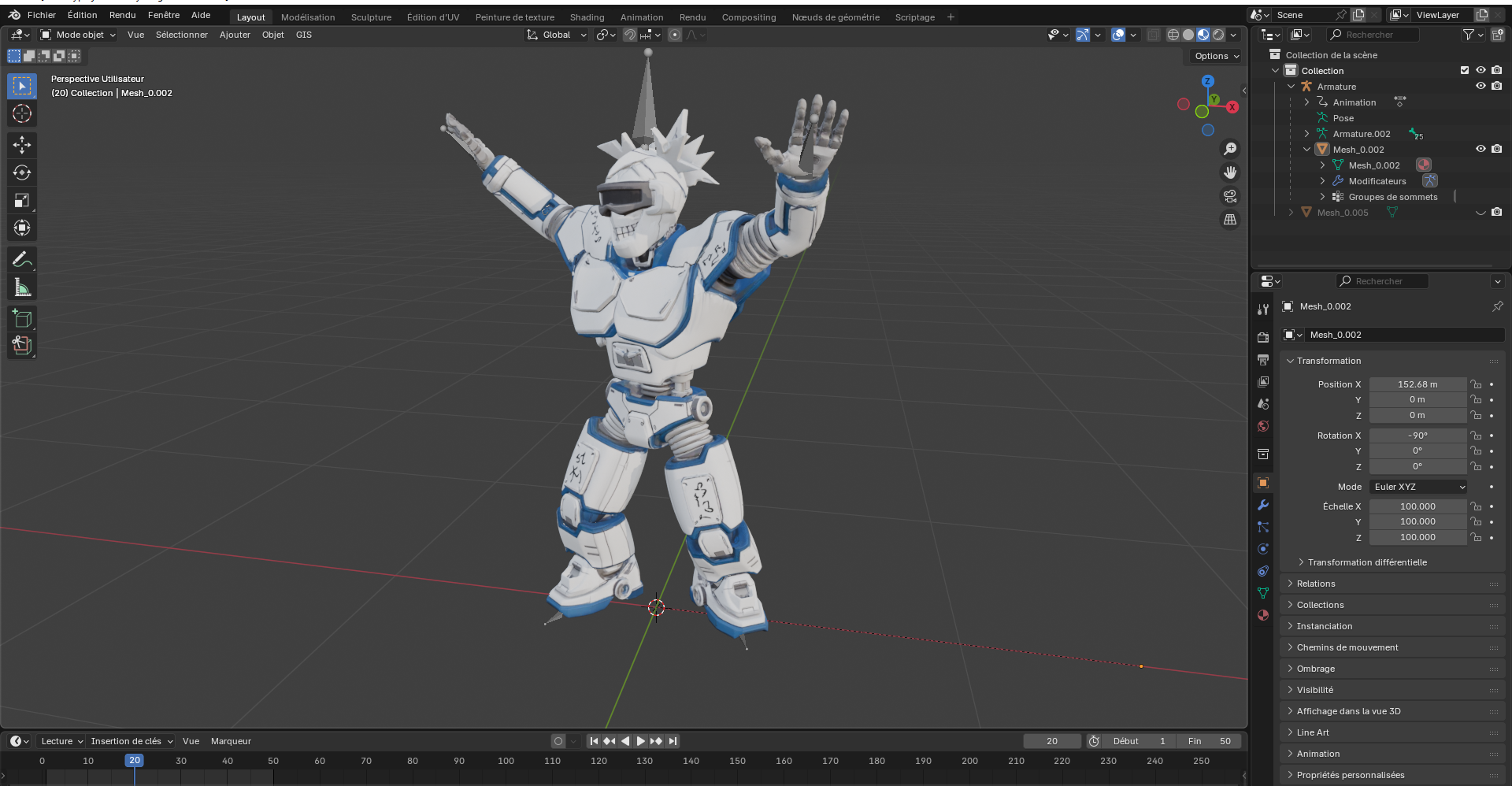Hide Mesh_0.002 with its eye icon
The width and height of the screenshot is (1512, 786).
tap(1480, 150)
